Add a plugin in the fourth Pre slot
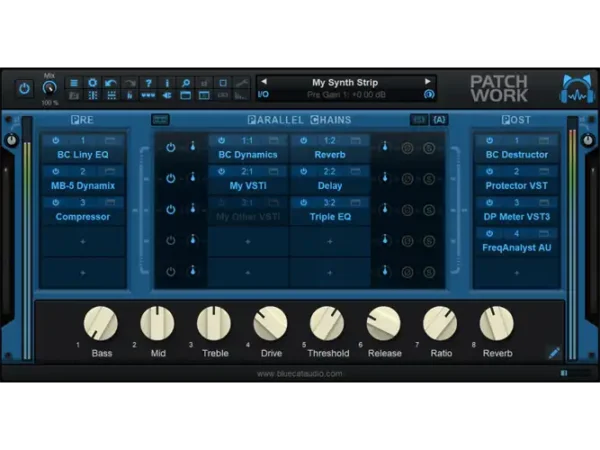600x450 pixels. click(x=83, y=241)
